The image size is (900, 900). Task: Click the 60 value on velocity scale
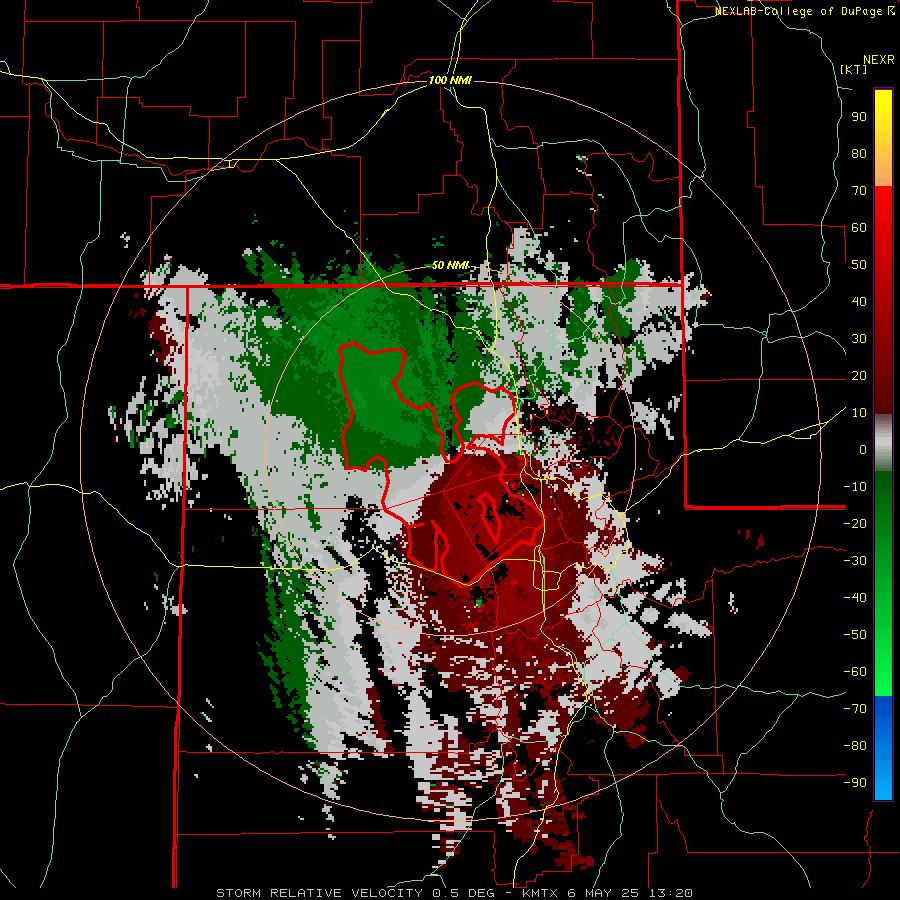pos(859,228)
